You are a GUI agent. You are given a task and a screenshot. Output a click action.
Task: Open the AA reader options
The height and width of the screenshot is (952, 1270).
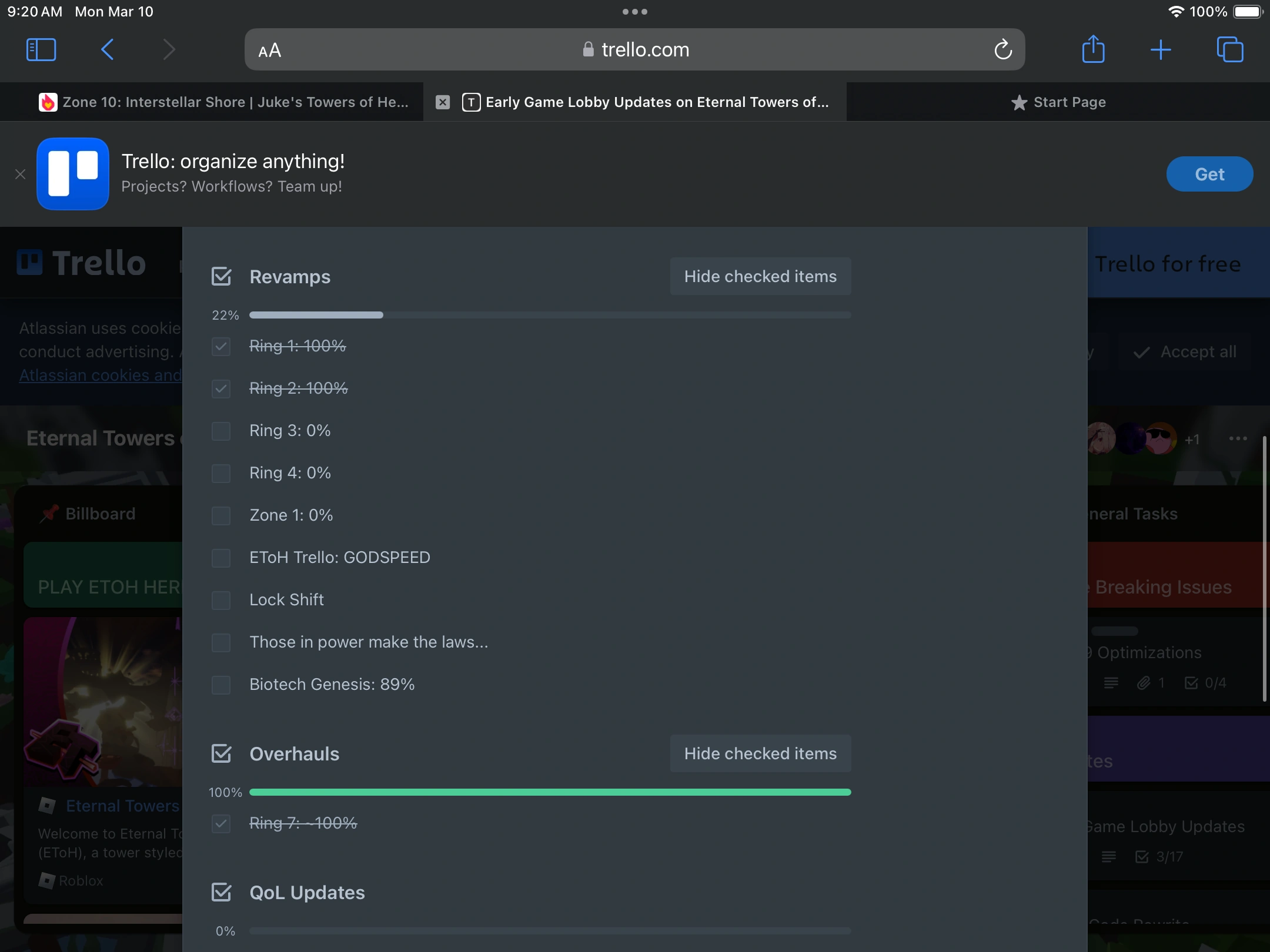click(x=270, y=51)
